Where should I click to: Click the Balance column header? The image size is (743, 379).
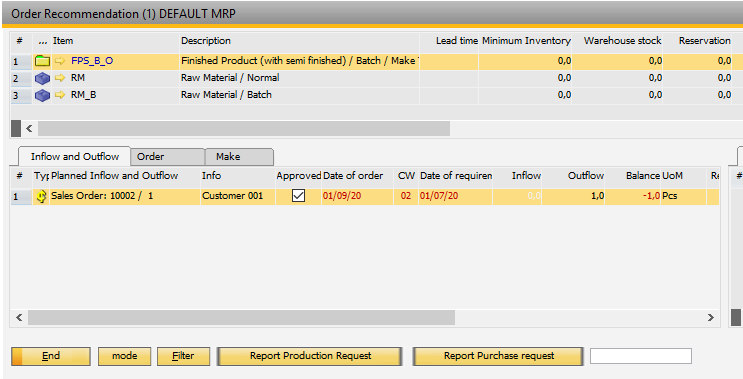pos(643,176)
